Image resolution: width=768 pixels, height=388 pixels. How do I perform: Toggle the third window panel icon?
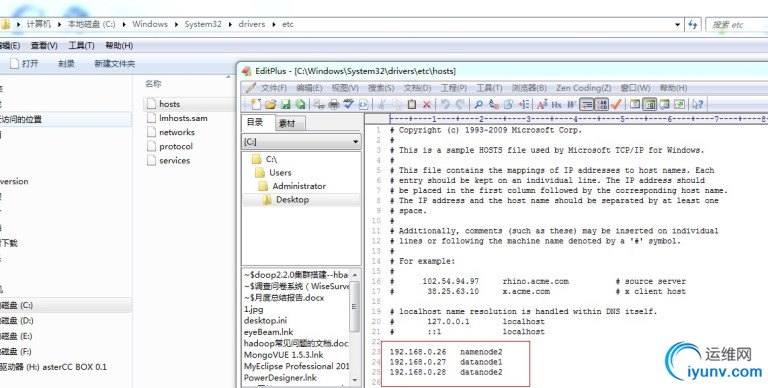[664, 104]
